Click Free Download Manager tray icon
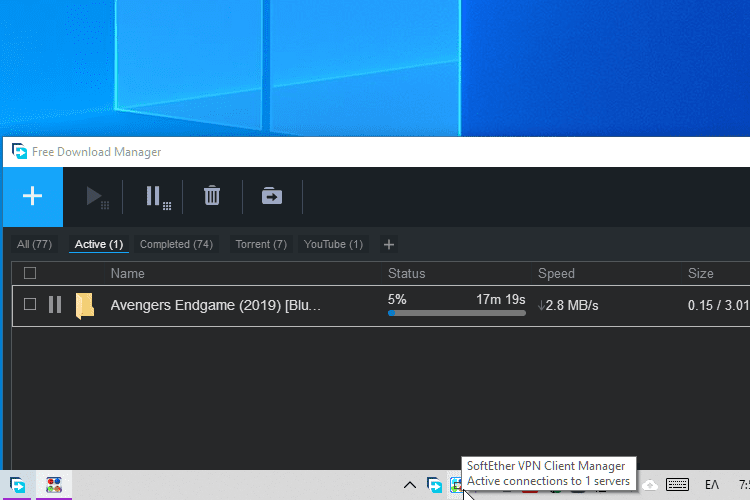Viewport: 750px width, 500px height. 434,485
